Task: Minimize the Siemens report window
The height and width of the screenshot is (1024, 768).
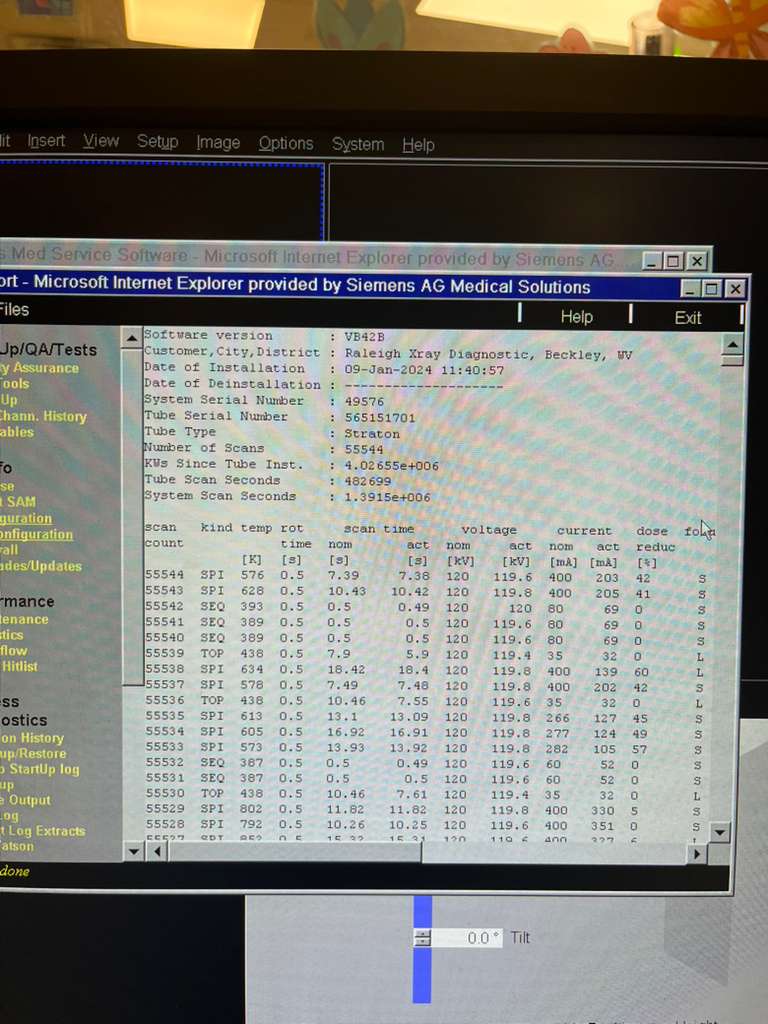Action: point(691,288)
